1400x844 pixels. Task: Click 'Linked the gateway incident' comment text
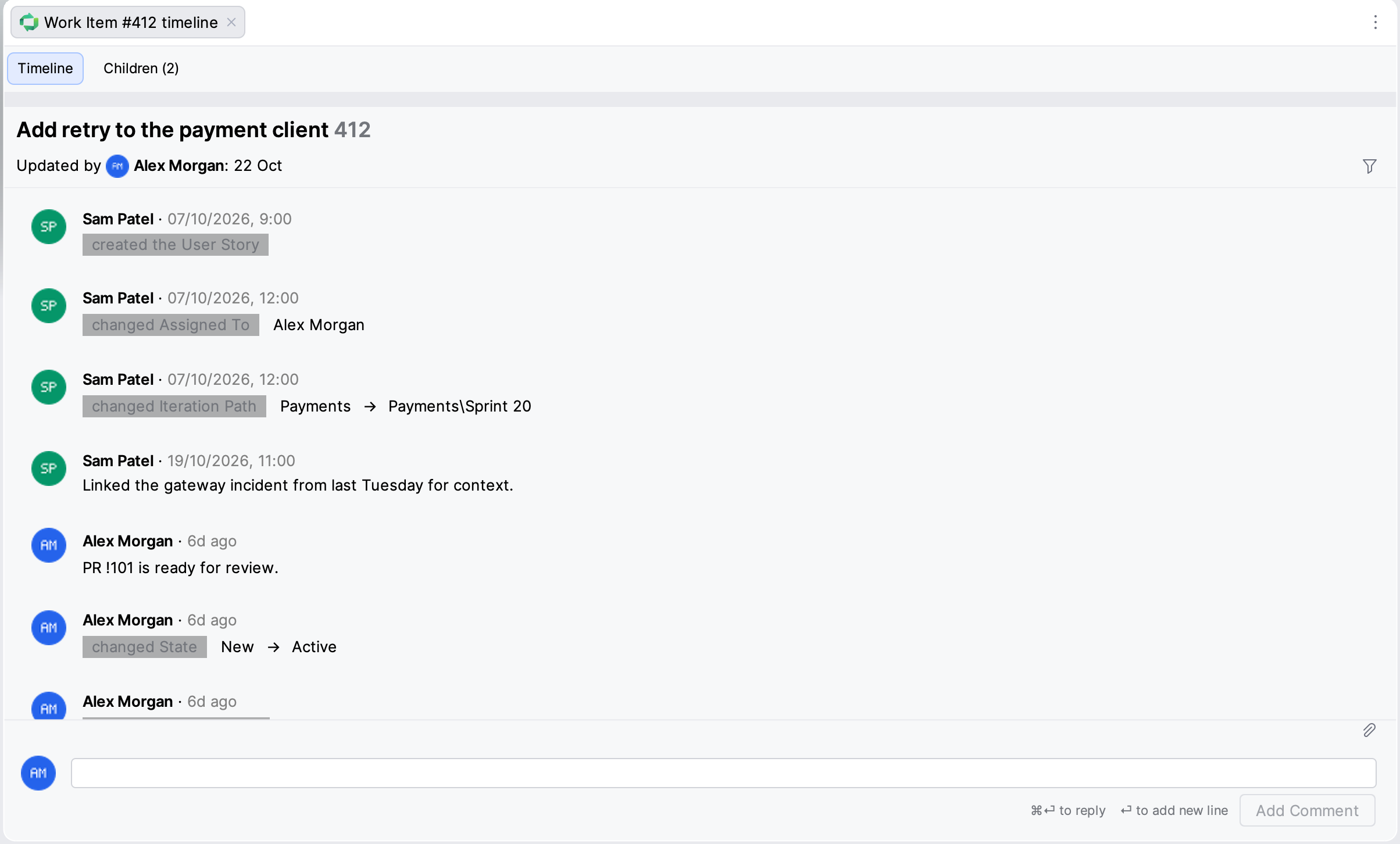pos(298,485)
